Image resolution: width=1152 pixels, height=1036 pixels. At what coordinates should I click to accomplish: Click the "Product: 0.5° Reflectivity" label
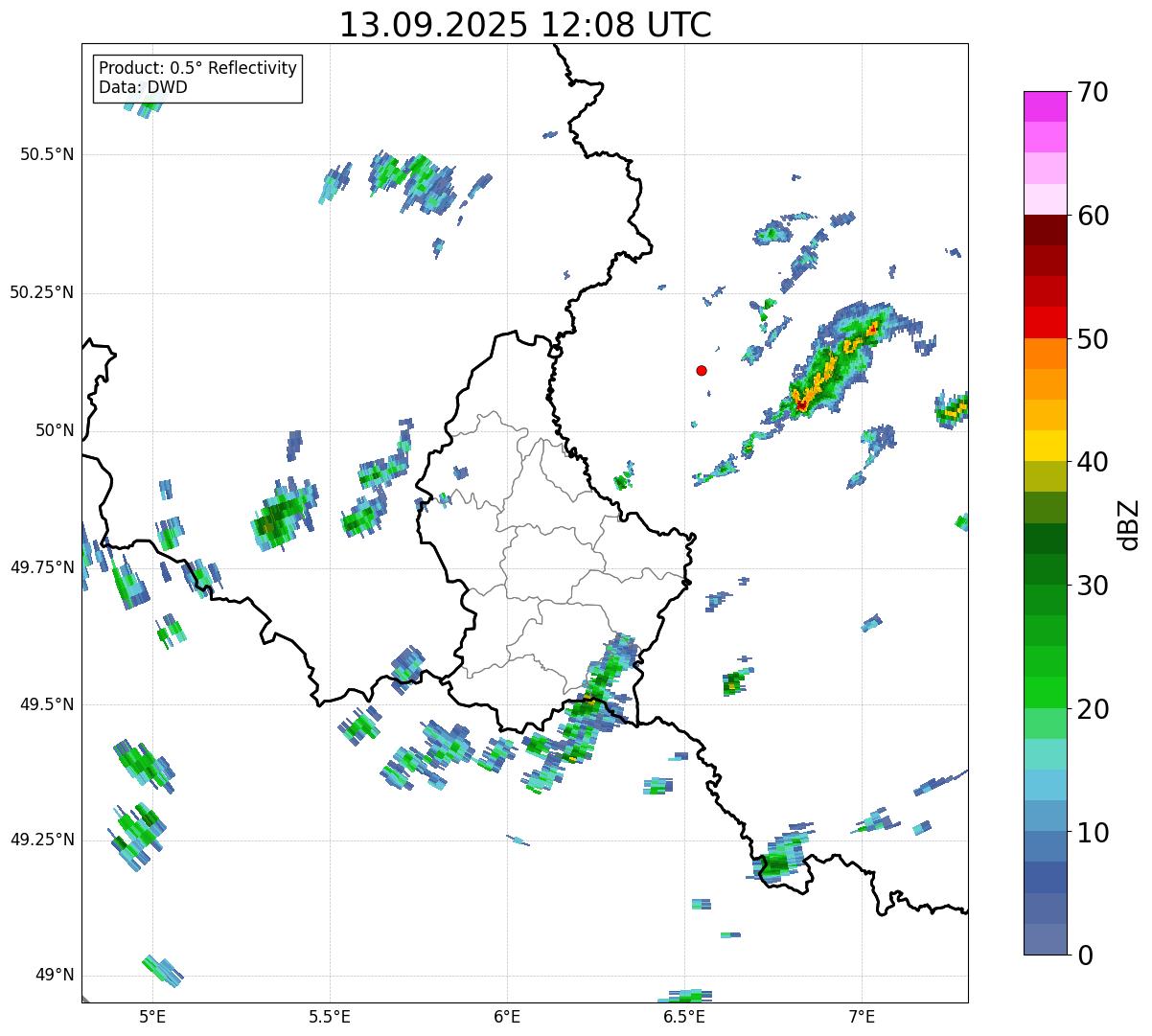[x=197, y=69]
